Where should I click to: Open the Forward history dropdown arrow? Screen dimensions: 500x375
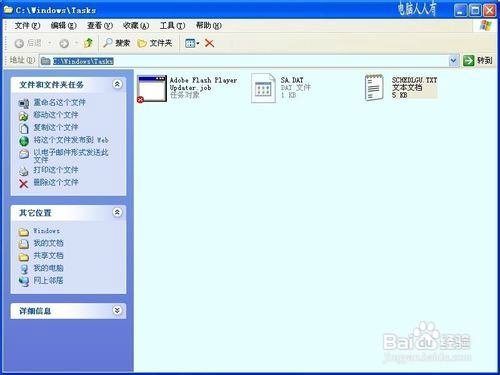[76, 43]
